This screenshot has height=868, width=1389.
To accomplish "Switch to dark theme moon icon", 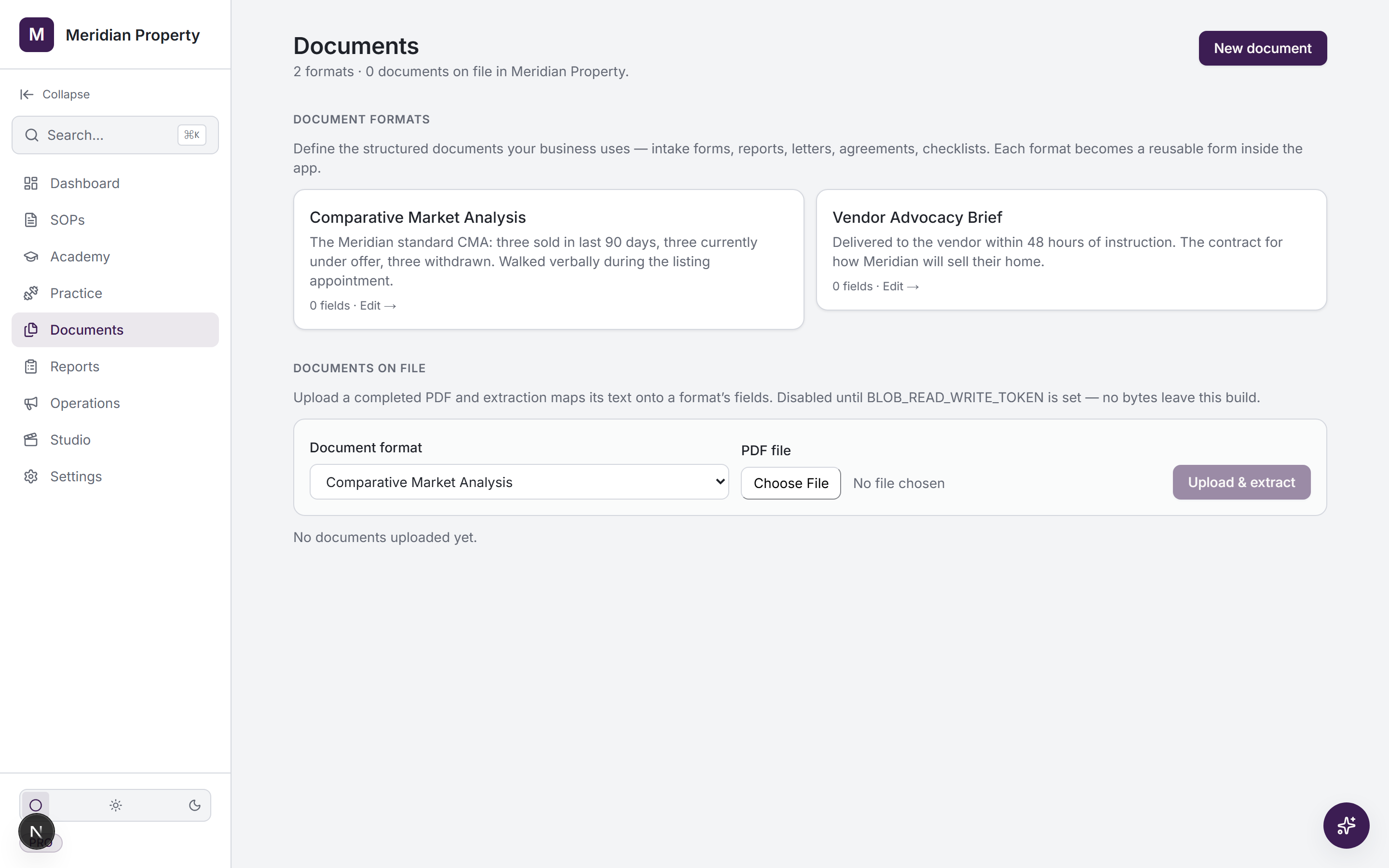I will click(x=194, y=805).
